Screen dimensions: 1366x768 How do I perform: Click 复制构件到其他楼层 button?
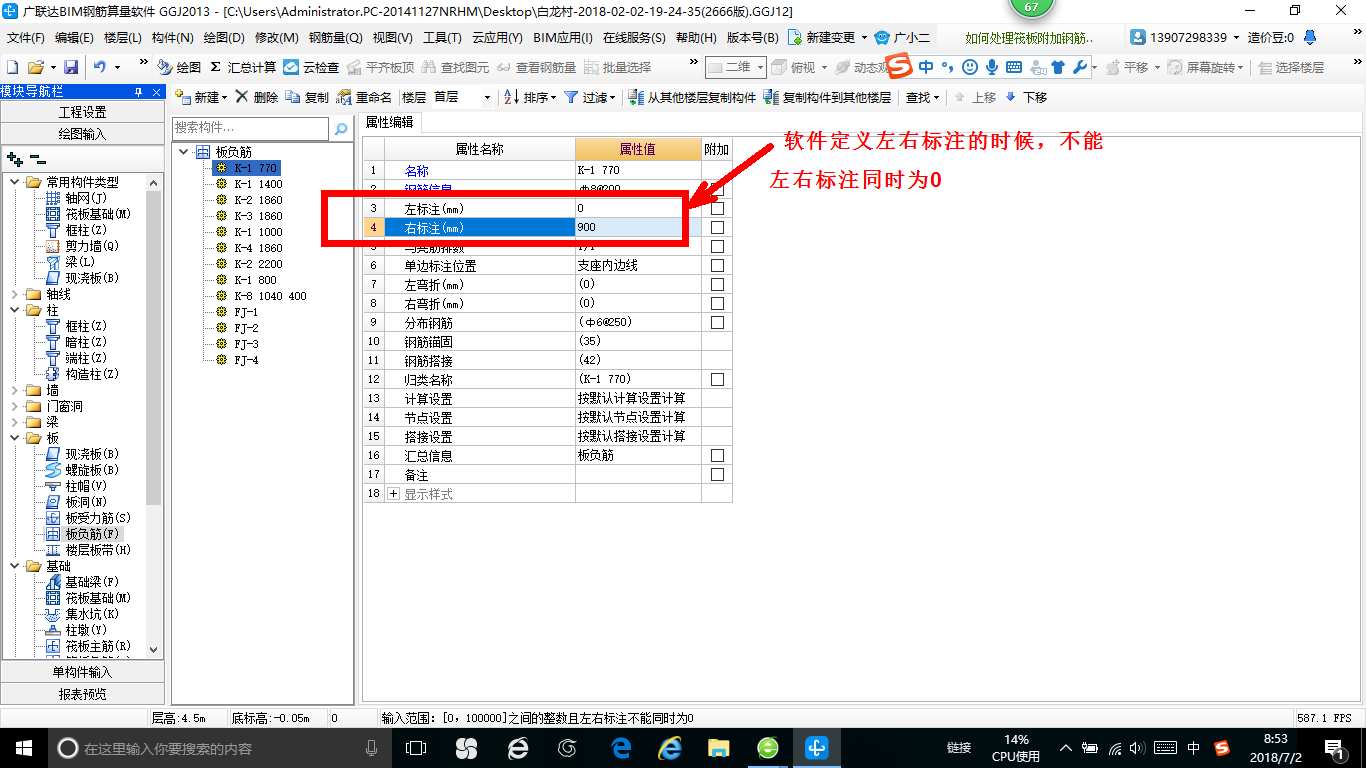827,97
